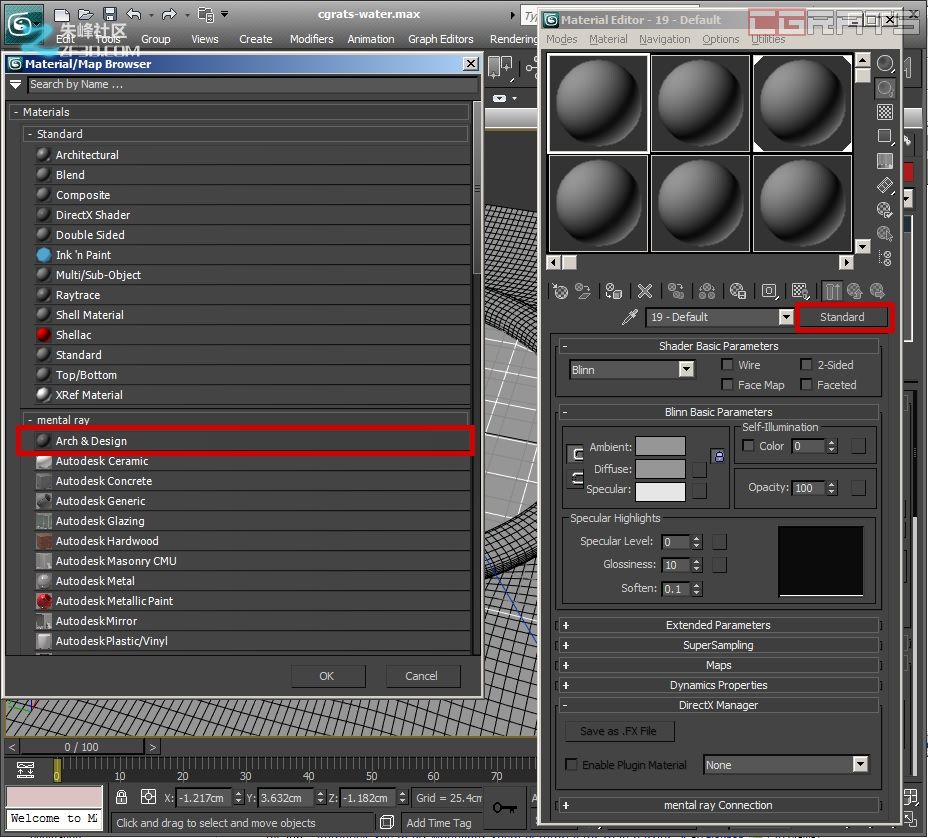The width and height of the screenshot is (928, 838).
Task: Click the Make Preview icon
Action: click(x=885, y=186)
